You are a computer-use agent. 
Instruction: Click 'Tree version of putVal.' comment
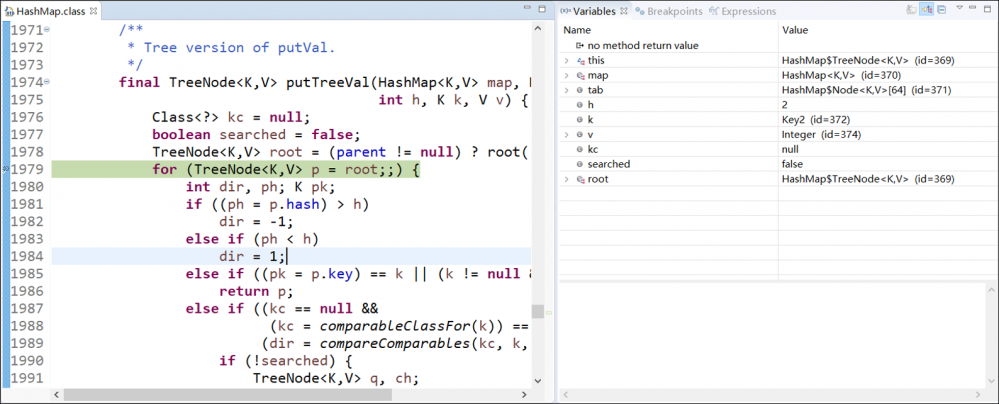point(239,48)
